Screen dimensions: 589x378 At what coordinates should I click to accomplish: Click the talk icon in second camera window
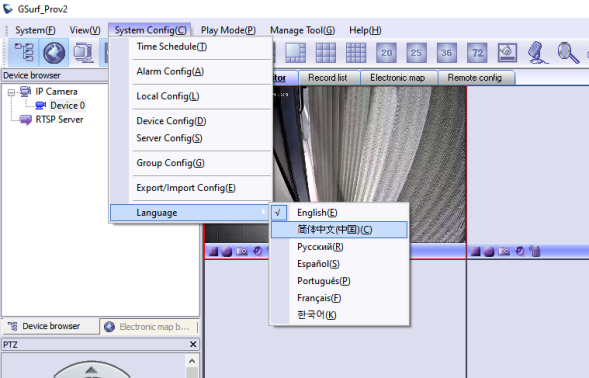(535, 251)
